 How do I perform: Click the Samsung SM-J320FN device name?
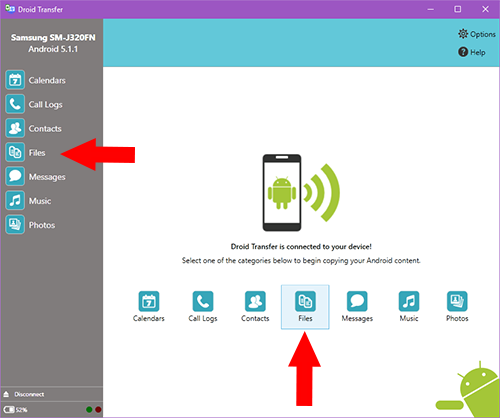53,37
